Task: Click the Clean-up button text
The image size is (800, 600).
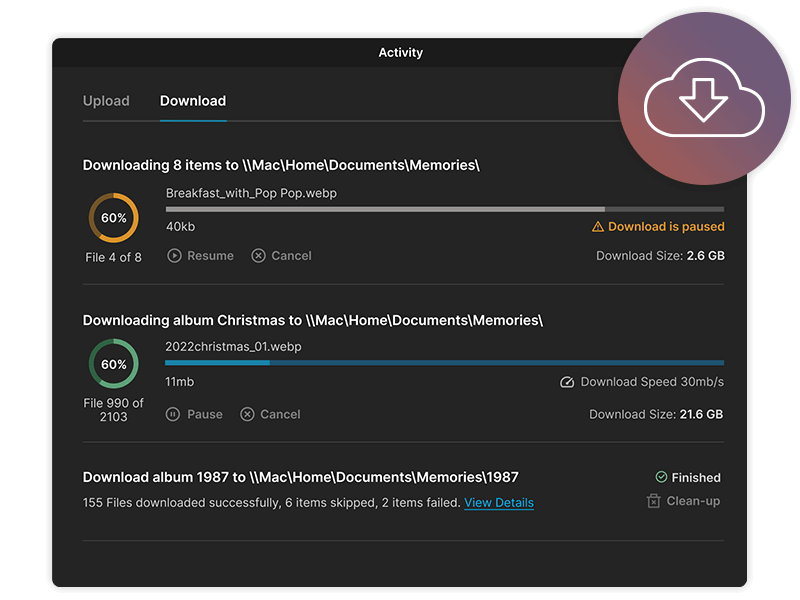Action: 693,501
